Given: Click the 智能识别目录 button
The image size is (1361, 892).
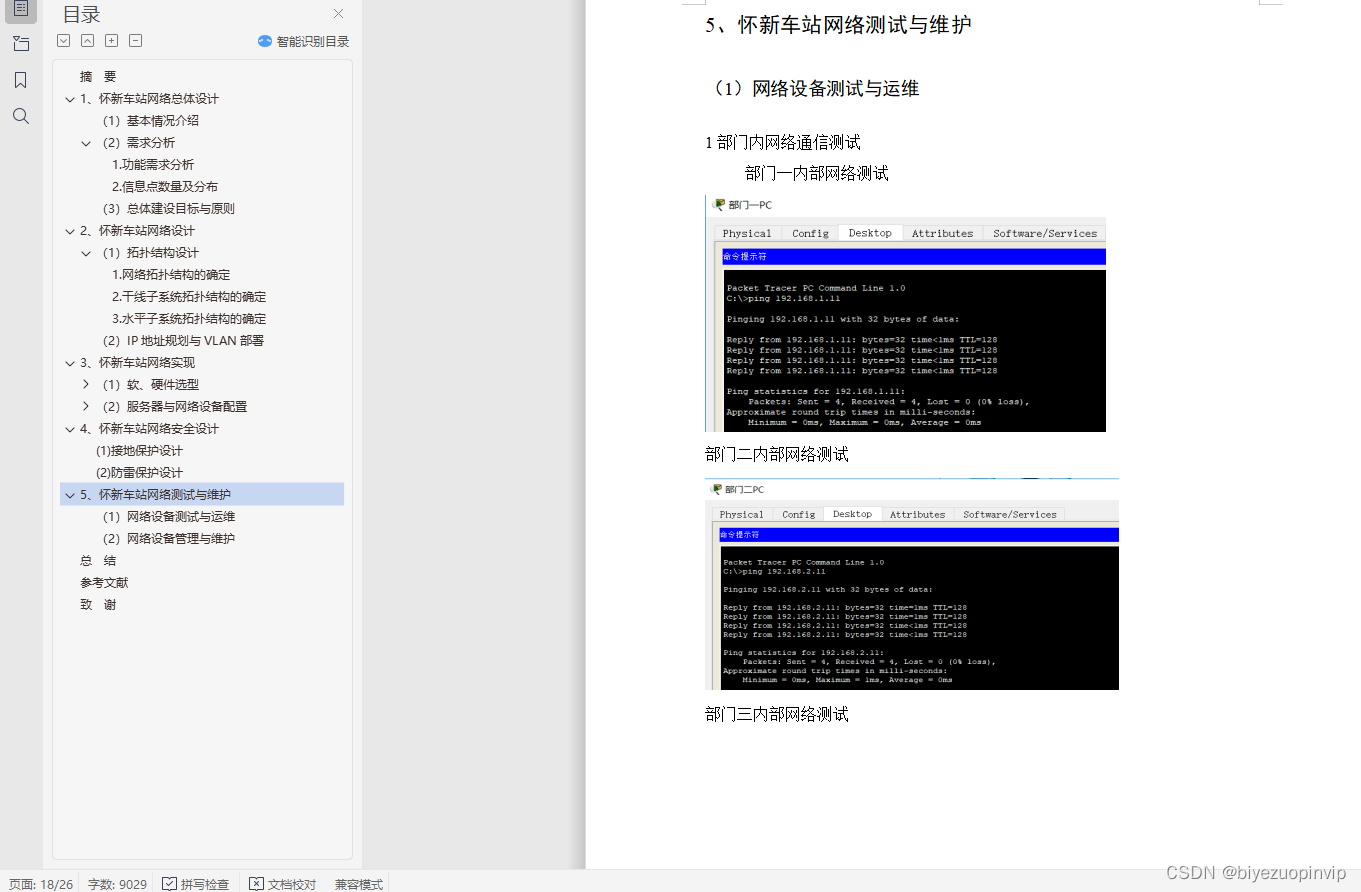Looking at the screenshot, I should pos(303,41).
